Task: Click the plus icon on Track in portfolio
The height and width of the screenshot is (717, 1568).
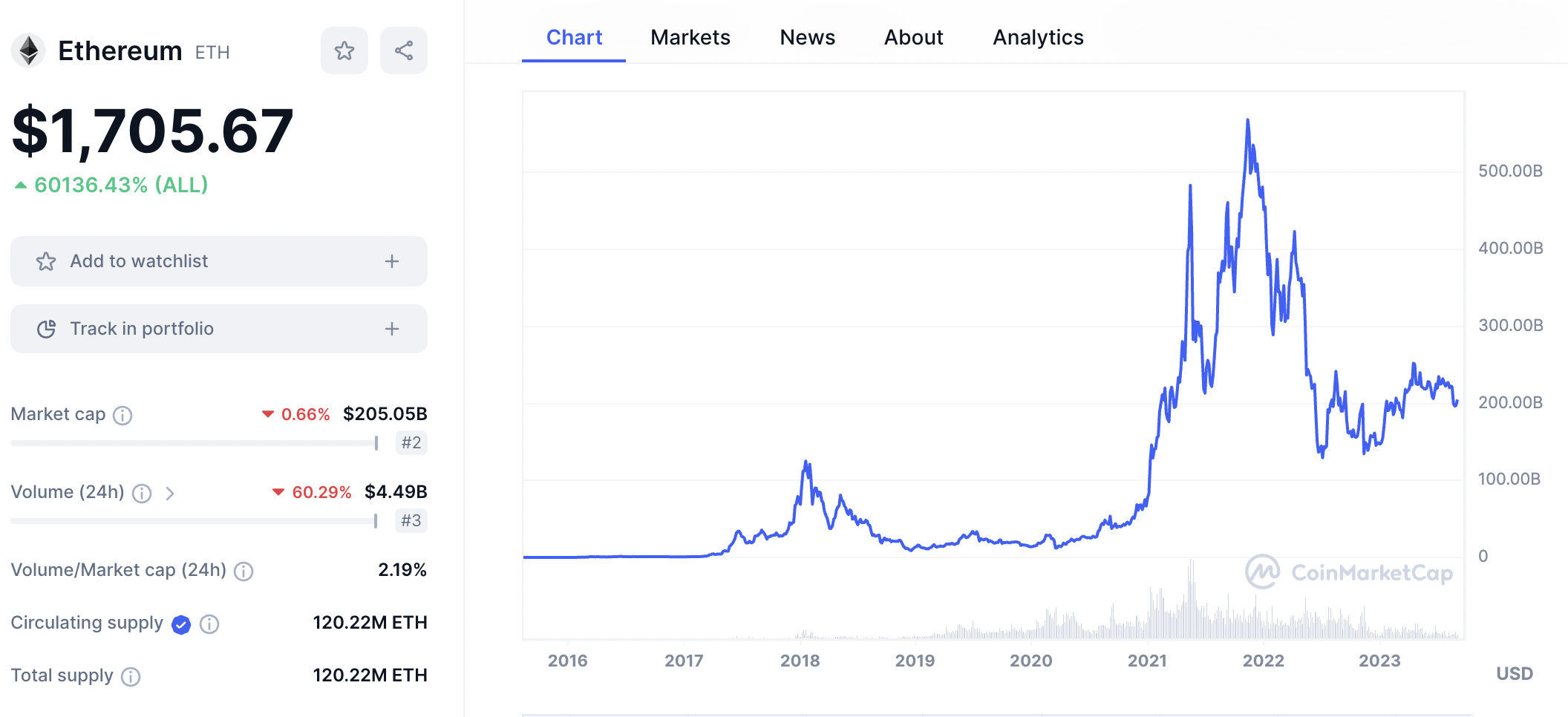Action: [x=392, y=329]
